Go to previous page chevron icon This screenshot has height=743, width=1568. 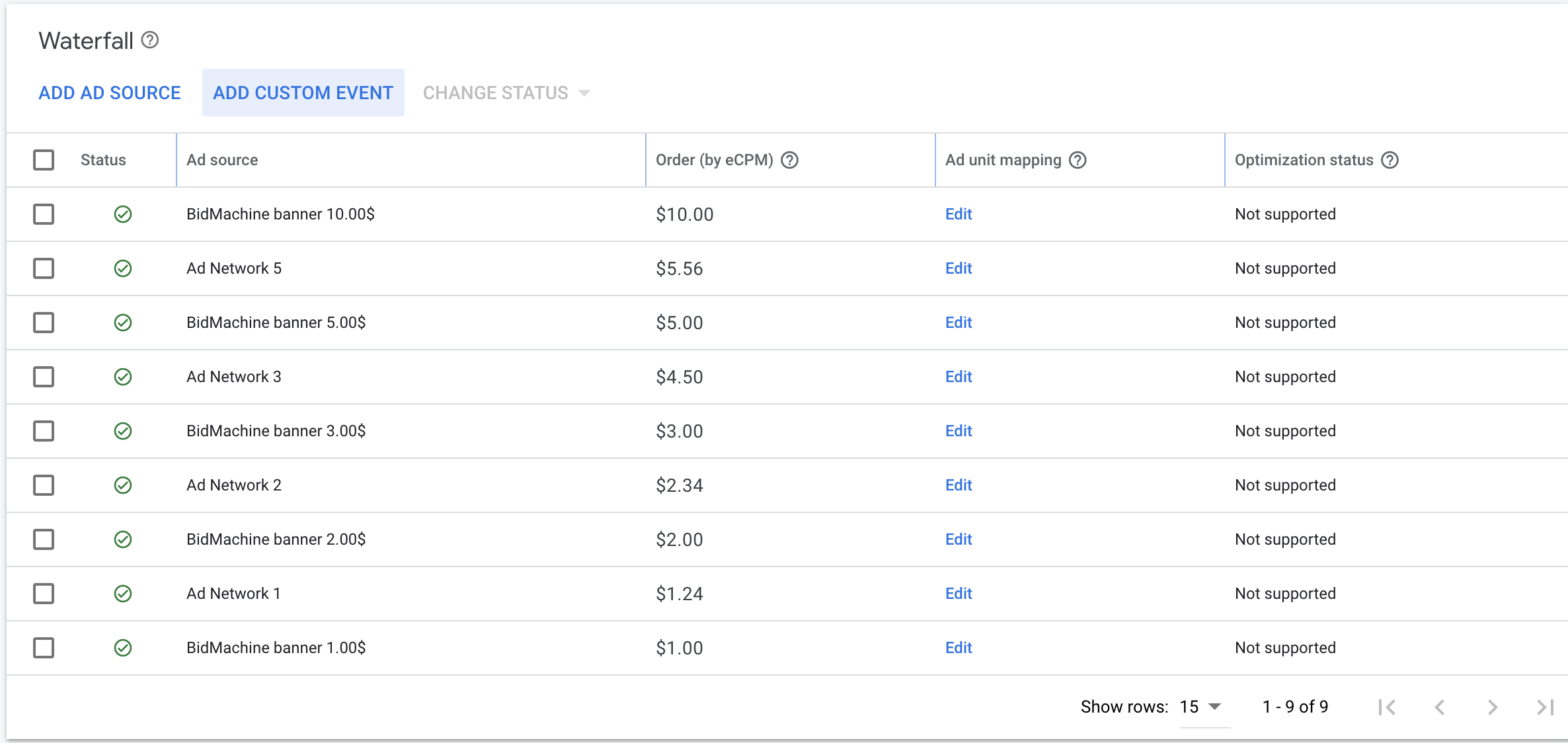(1440, 707)
